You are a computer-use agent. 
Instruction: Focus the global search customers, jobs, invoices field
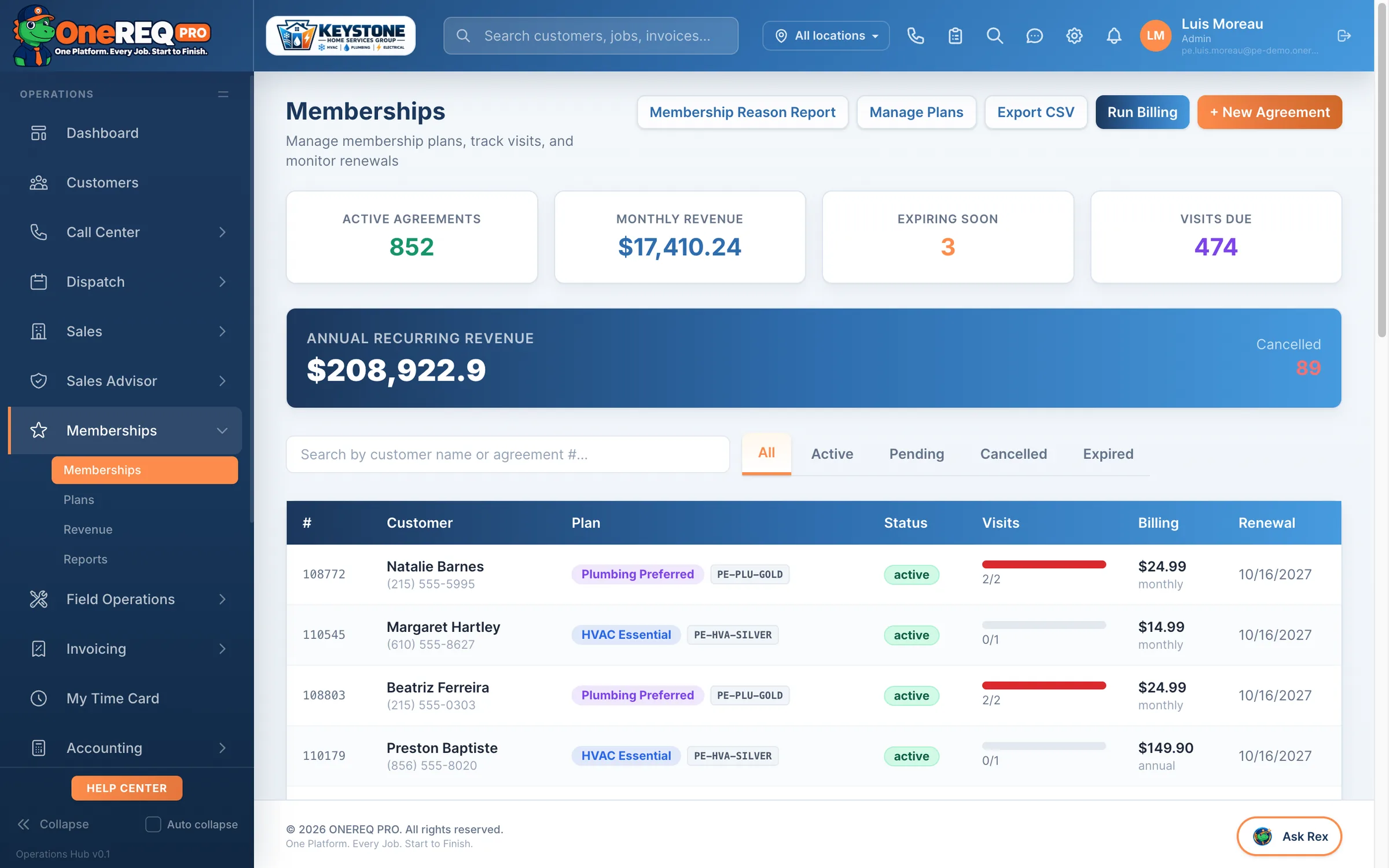(591, 36)
